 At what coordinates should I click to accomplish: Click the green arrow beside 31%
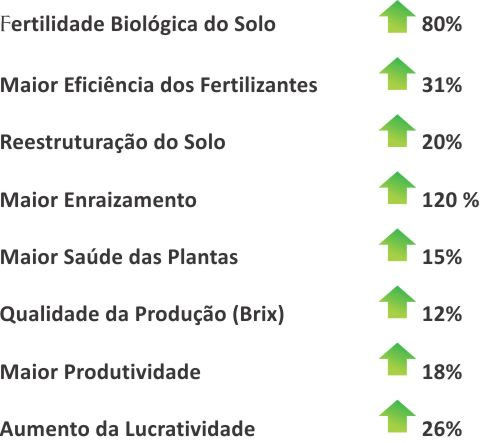point(397,74)
